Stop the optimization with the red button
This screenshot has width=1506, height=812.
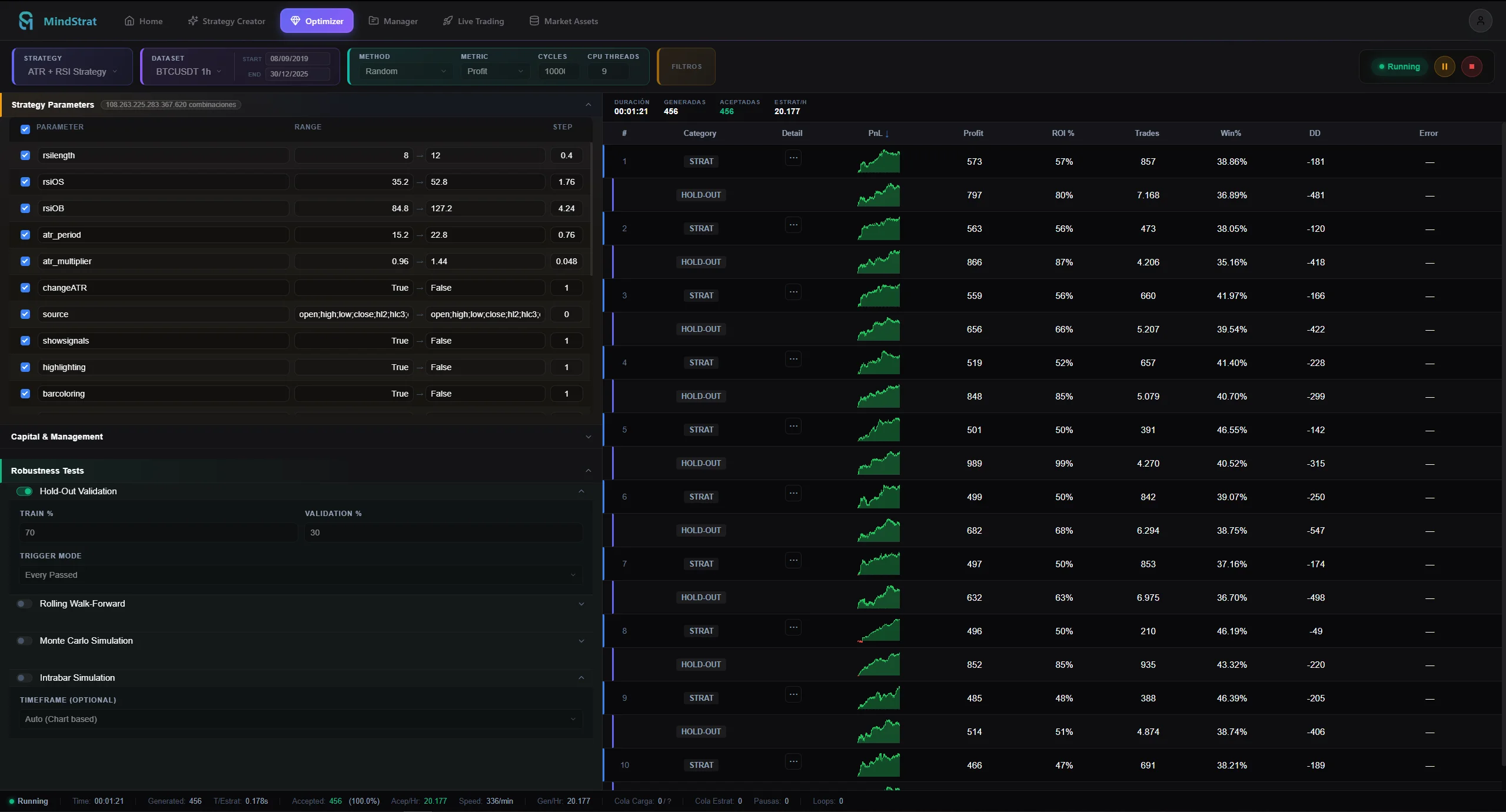pyautogui.click(x=1472, y=66)
